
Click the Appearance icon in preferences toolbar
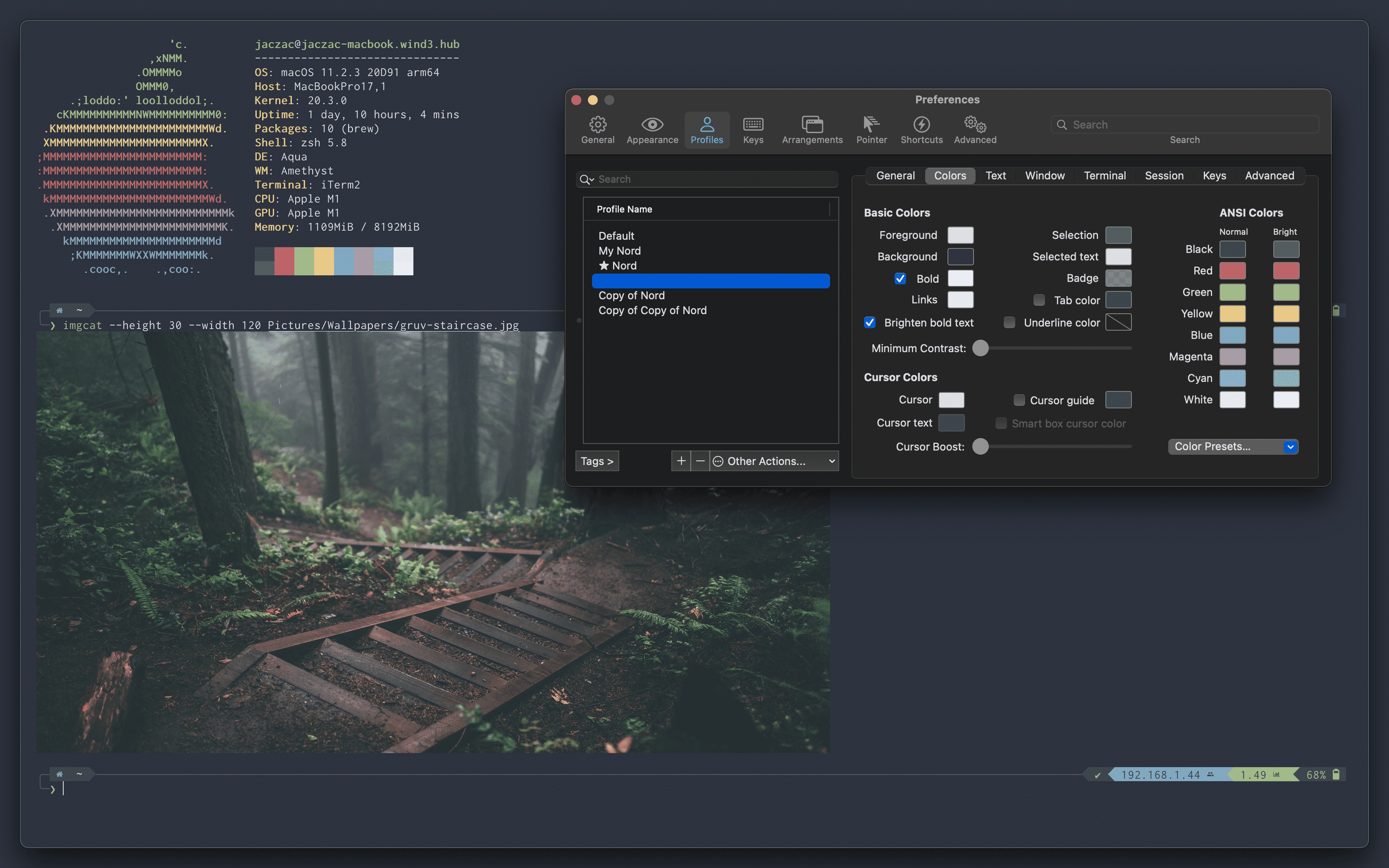[x=651, y=128]
